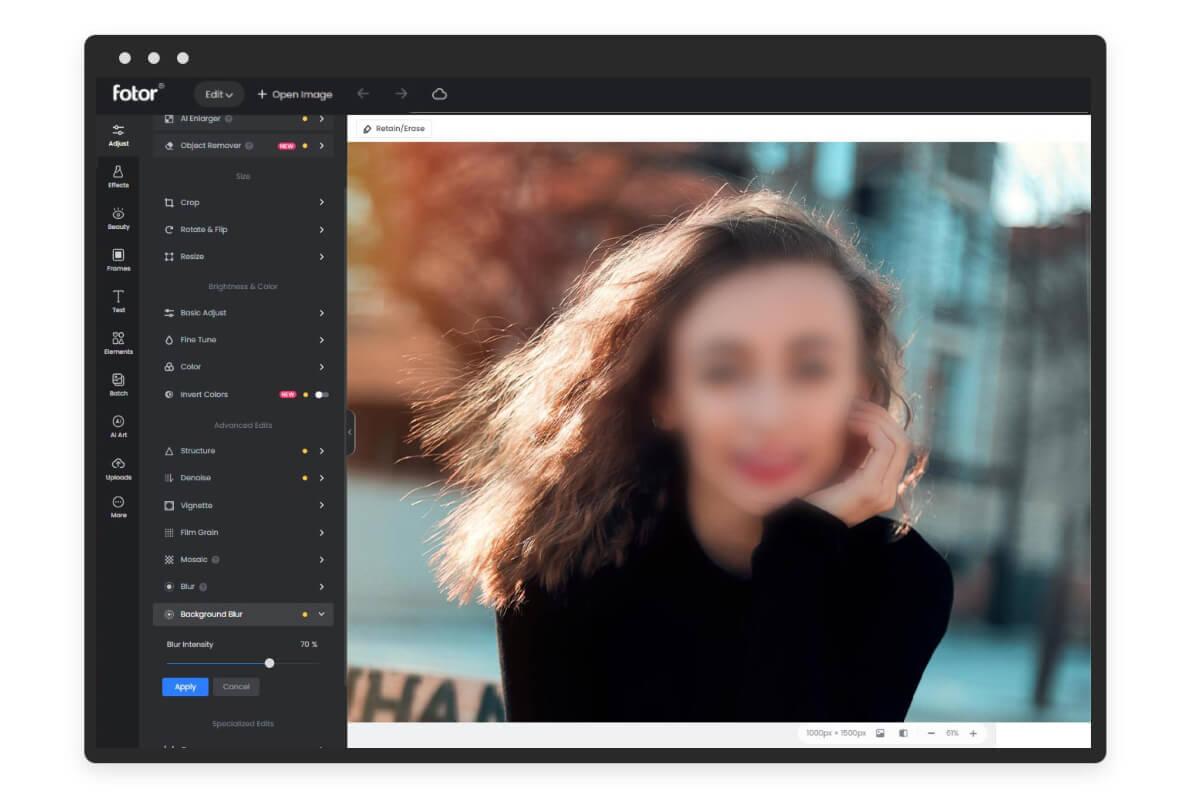Select the Text tool in sidebar
Screen dimensions: 1200x800
(118, 302)
